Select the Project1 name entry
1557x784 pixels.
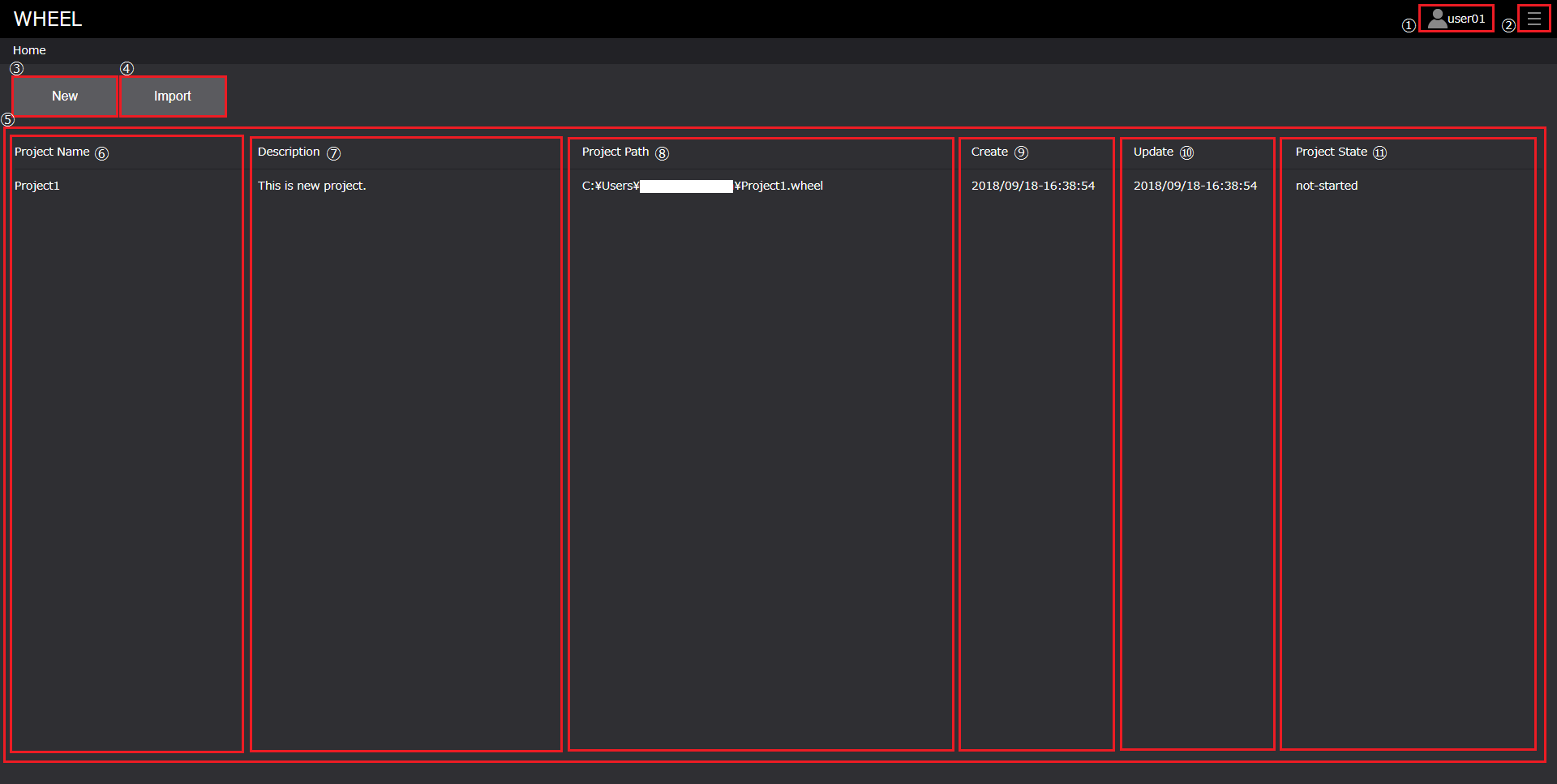click(37, 186)
